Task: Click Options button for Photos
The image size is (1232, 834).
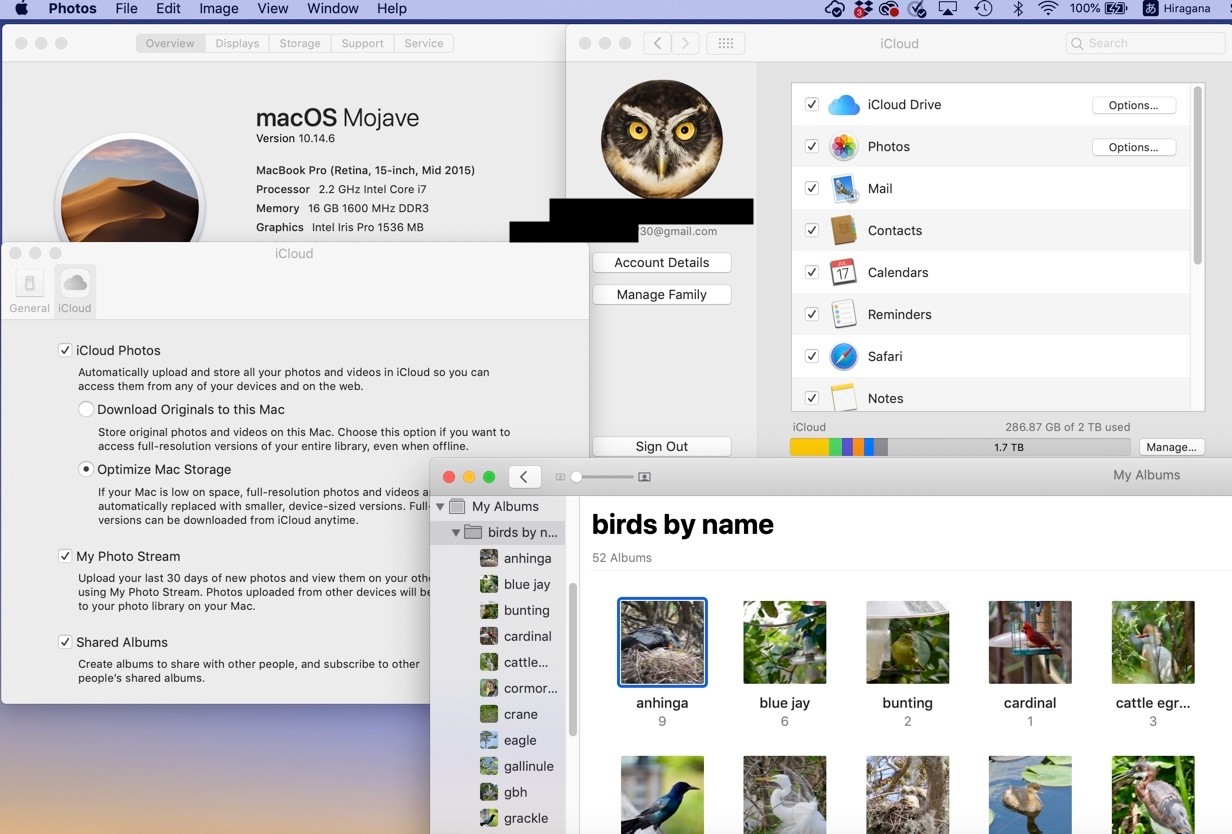Action: (1133, 147)
